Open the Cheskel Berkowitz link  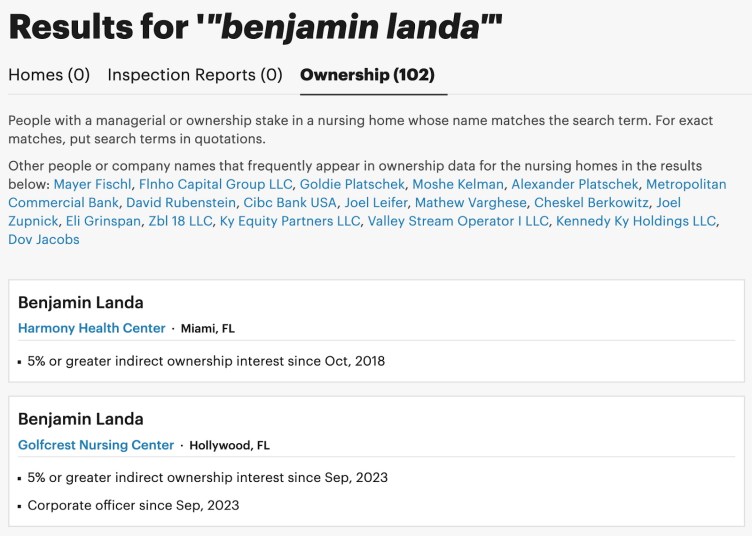click(591, 203)
